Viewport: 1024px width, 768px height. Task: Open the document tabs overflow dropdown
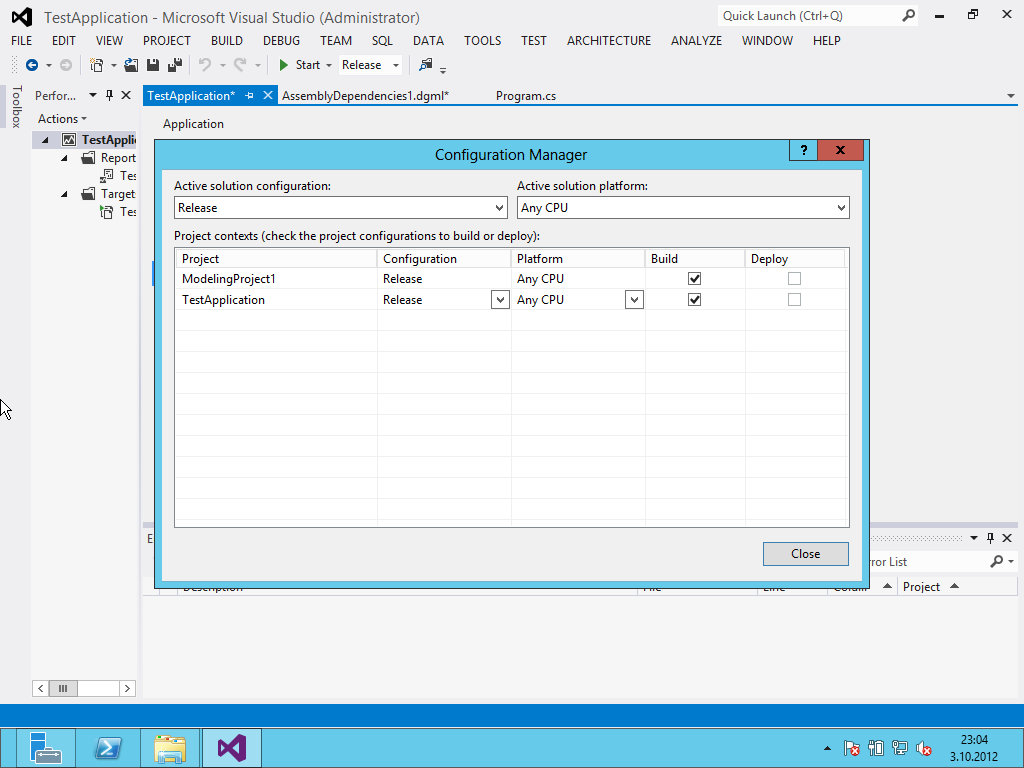[1011, 96]
